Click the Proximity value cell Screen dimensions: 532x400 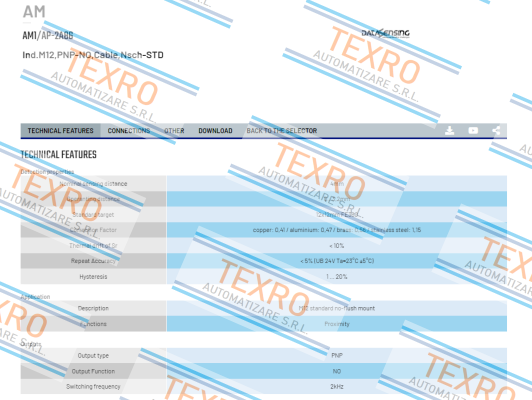[x=337, y=324]
